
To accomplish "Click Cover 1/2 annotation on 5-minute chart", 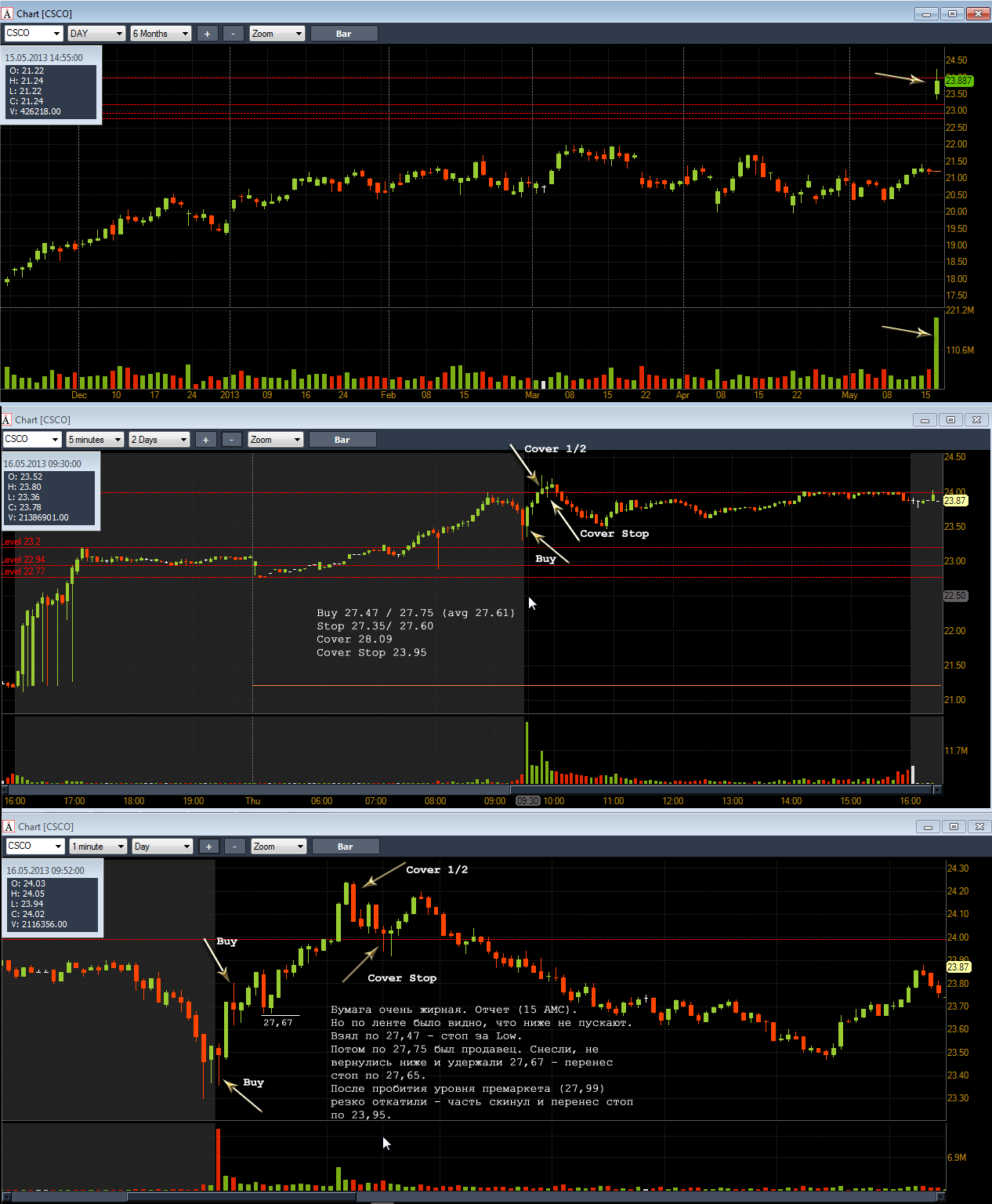I will pyautogui.click(x=556, y=449).
